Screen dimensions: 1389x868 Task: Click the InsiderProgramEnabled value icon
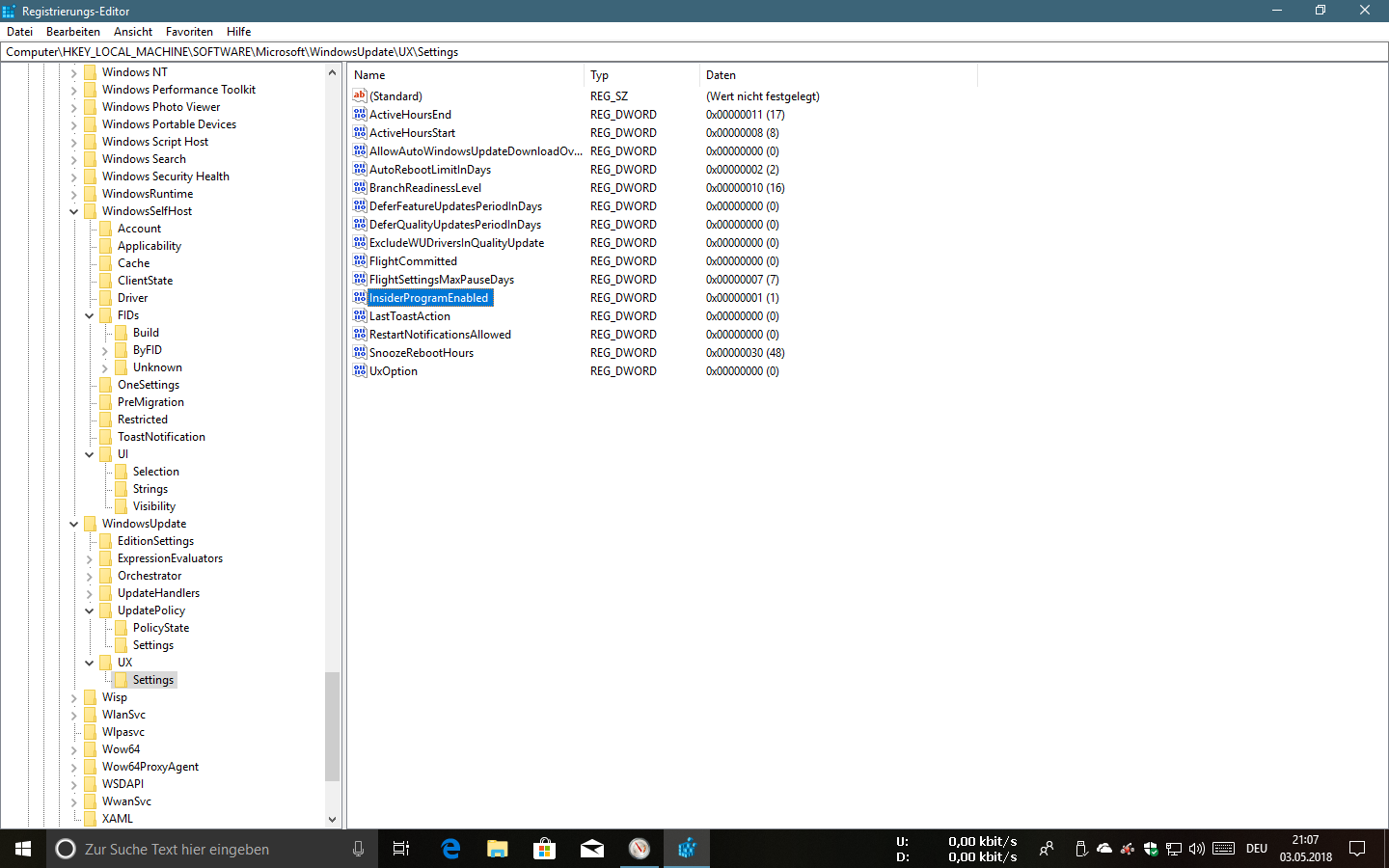[360, 297]
